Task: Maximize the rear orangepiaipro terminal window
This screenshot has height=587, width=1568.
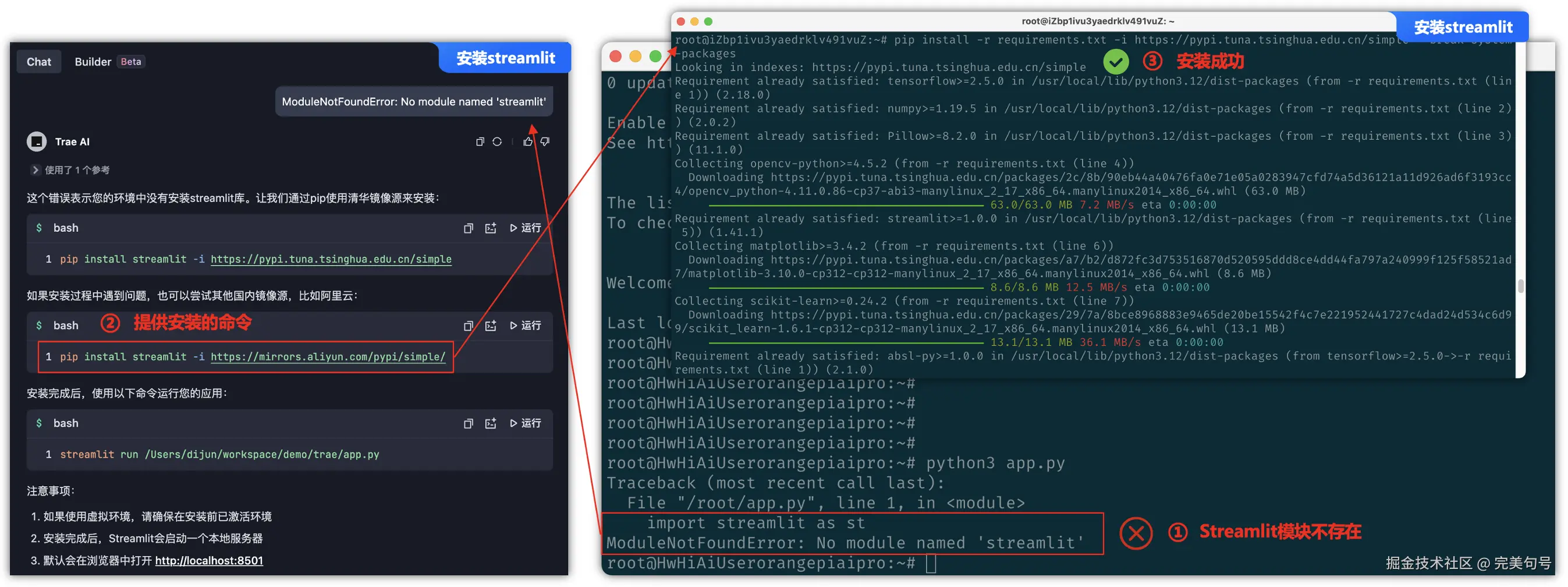Action: tap(655, 56)
